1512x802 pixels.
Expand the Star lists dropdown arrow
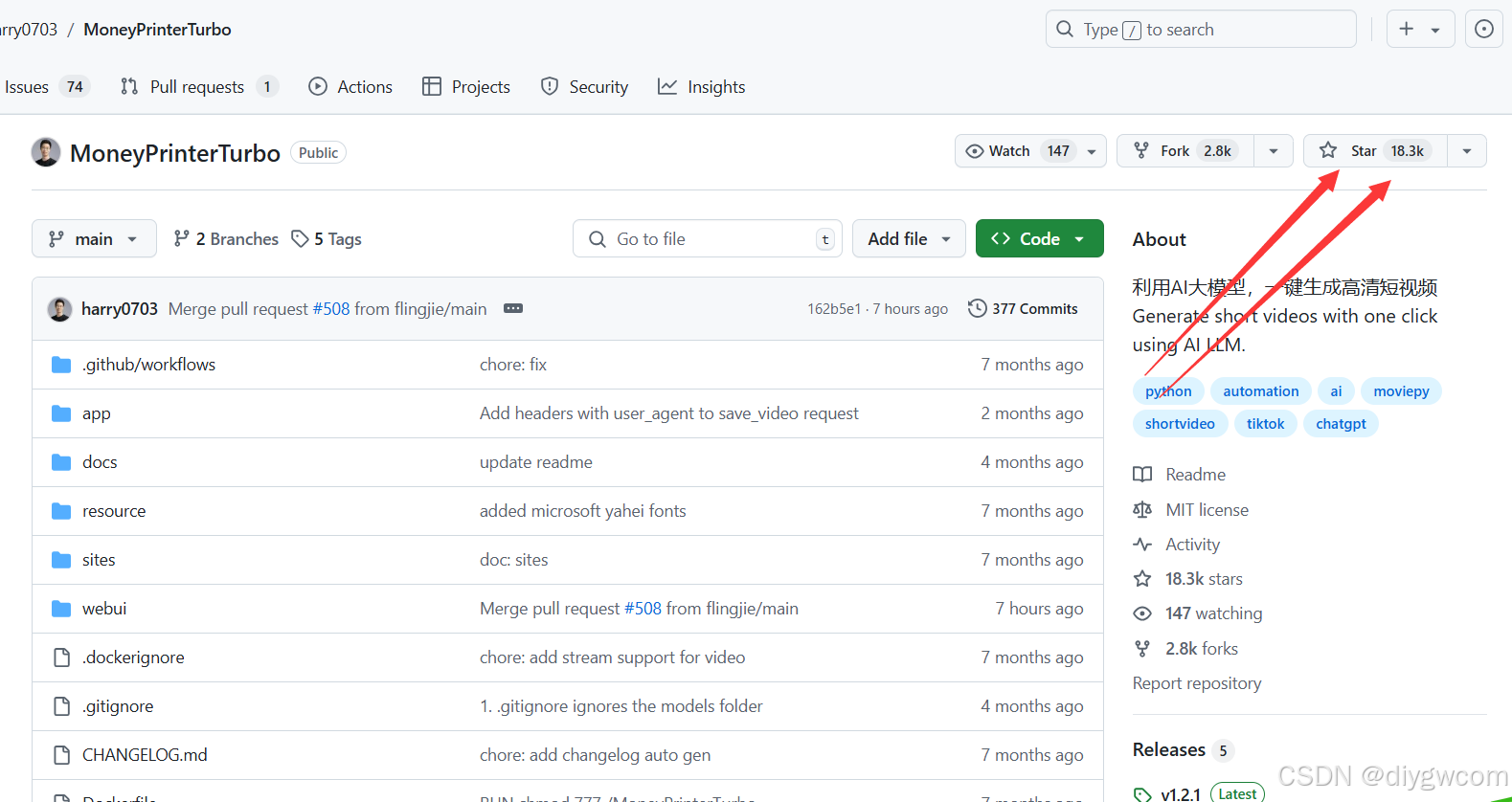[x=1467, y=151]
